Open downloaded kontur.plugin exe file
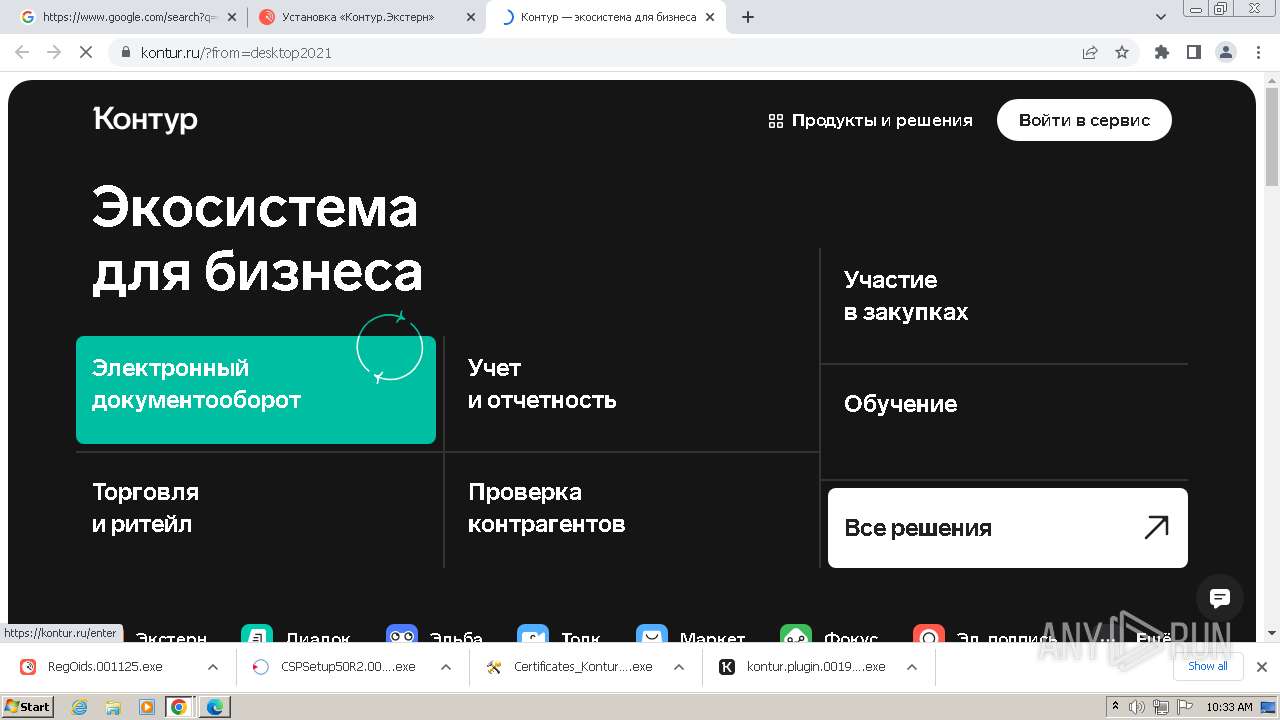This screenshot has height=720, width=1280. click(x=803, y=667)
